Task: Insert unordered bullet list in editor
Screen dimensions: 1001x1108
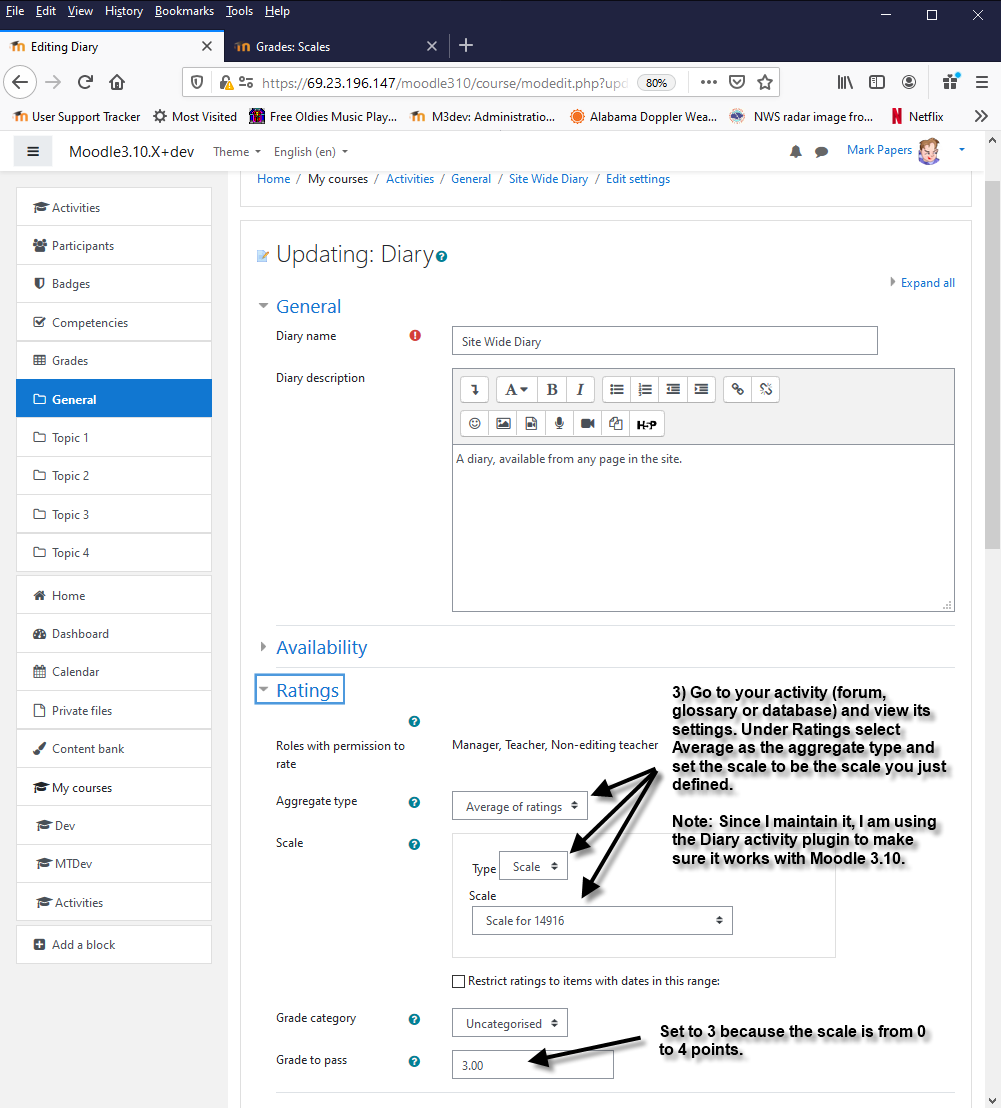Action: (x=617, y=389)
